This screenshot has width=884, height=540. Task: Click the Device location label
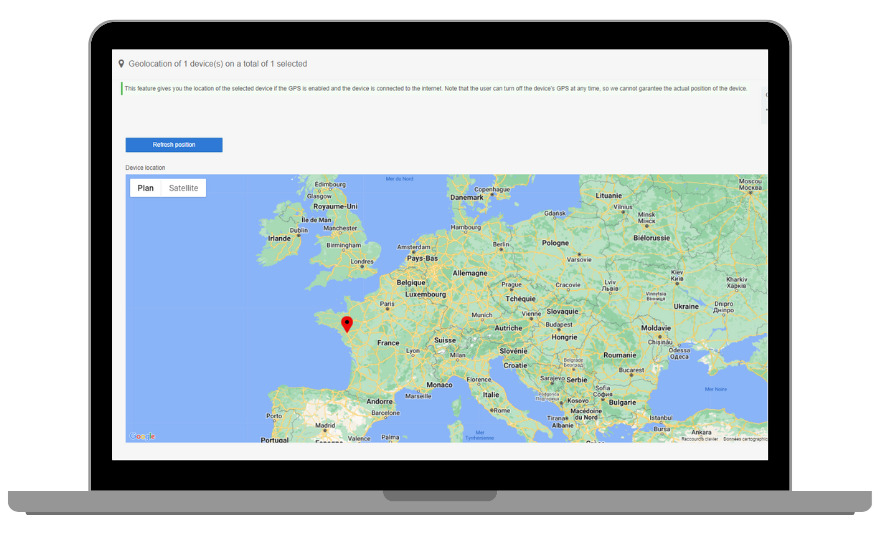(x=145, y=167)
